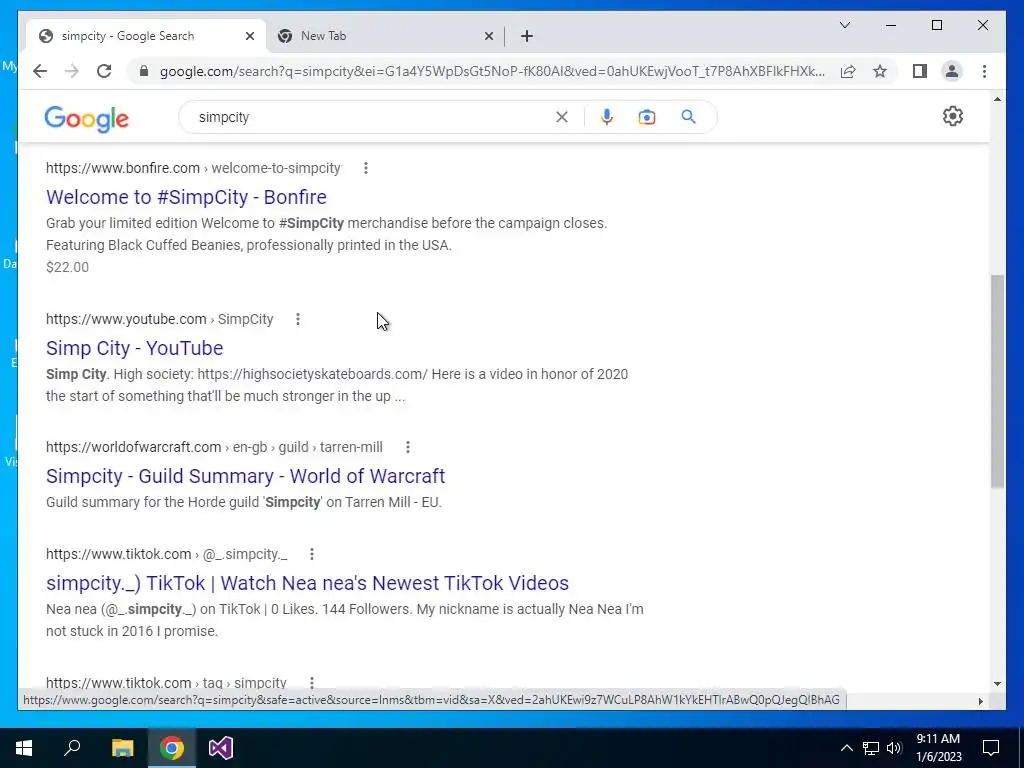Viewport: 1024px width, 768px height.
Task: Click the vertical scrollbar thumb
Action: 997,381
